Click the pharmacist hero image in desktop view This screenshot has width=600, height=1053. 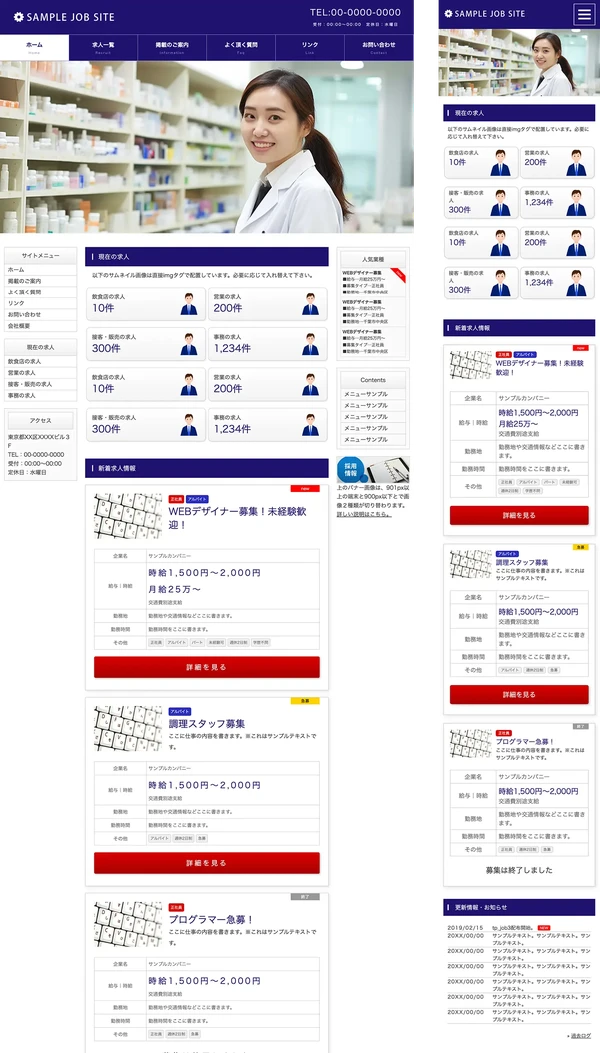[x=207, y=147]
